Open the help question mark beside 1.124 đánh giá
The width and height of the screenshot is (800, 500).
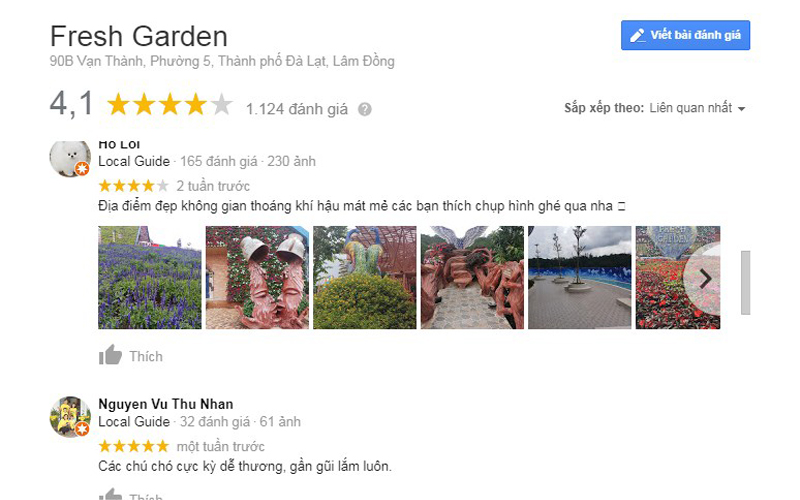click(364, 109)
